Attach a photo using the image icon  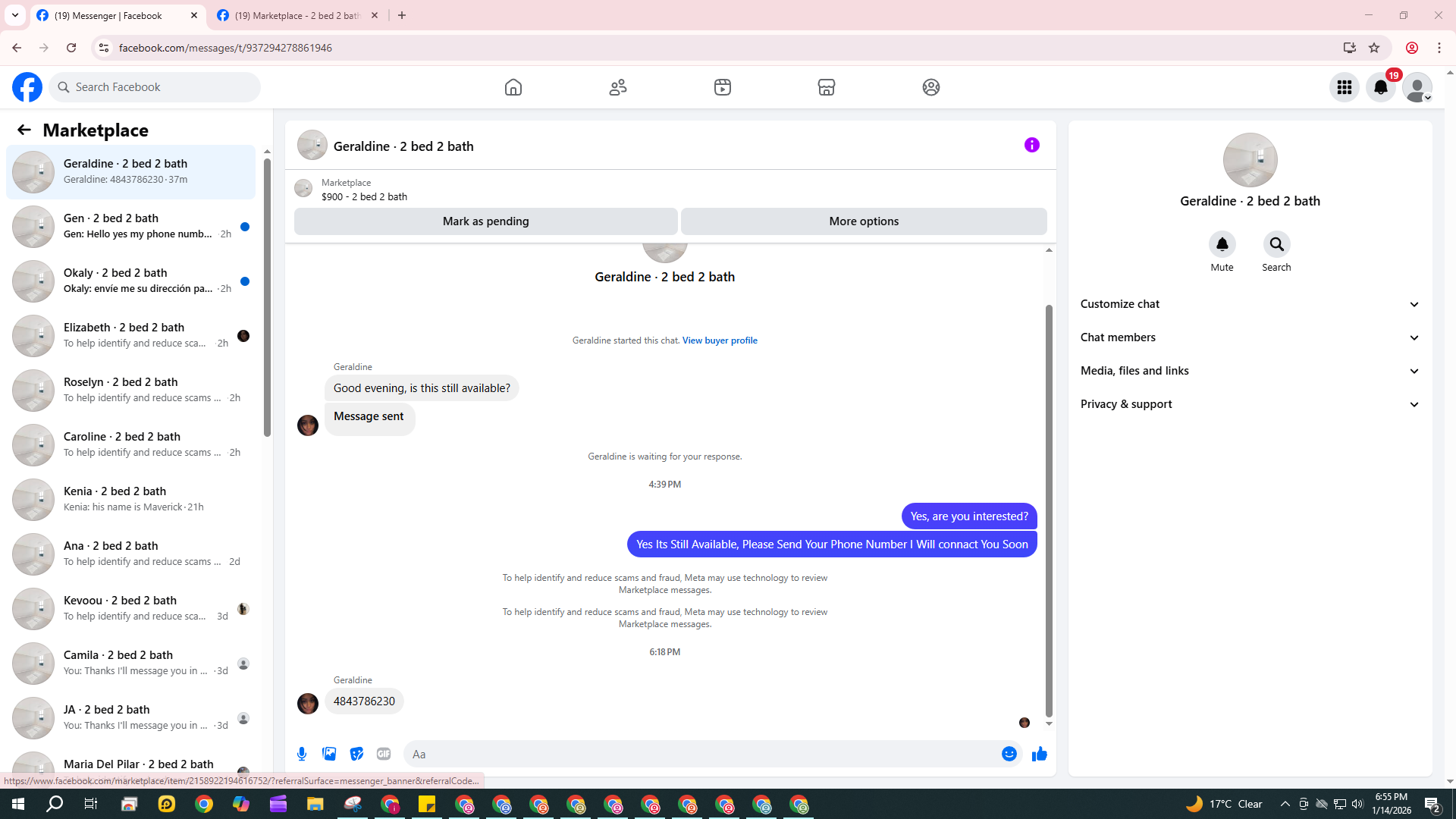coord(329,754)
